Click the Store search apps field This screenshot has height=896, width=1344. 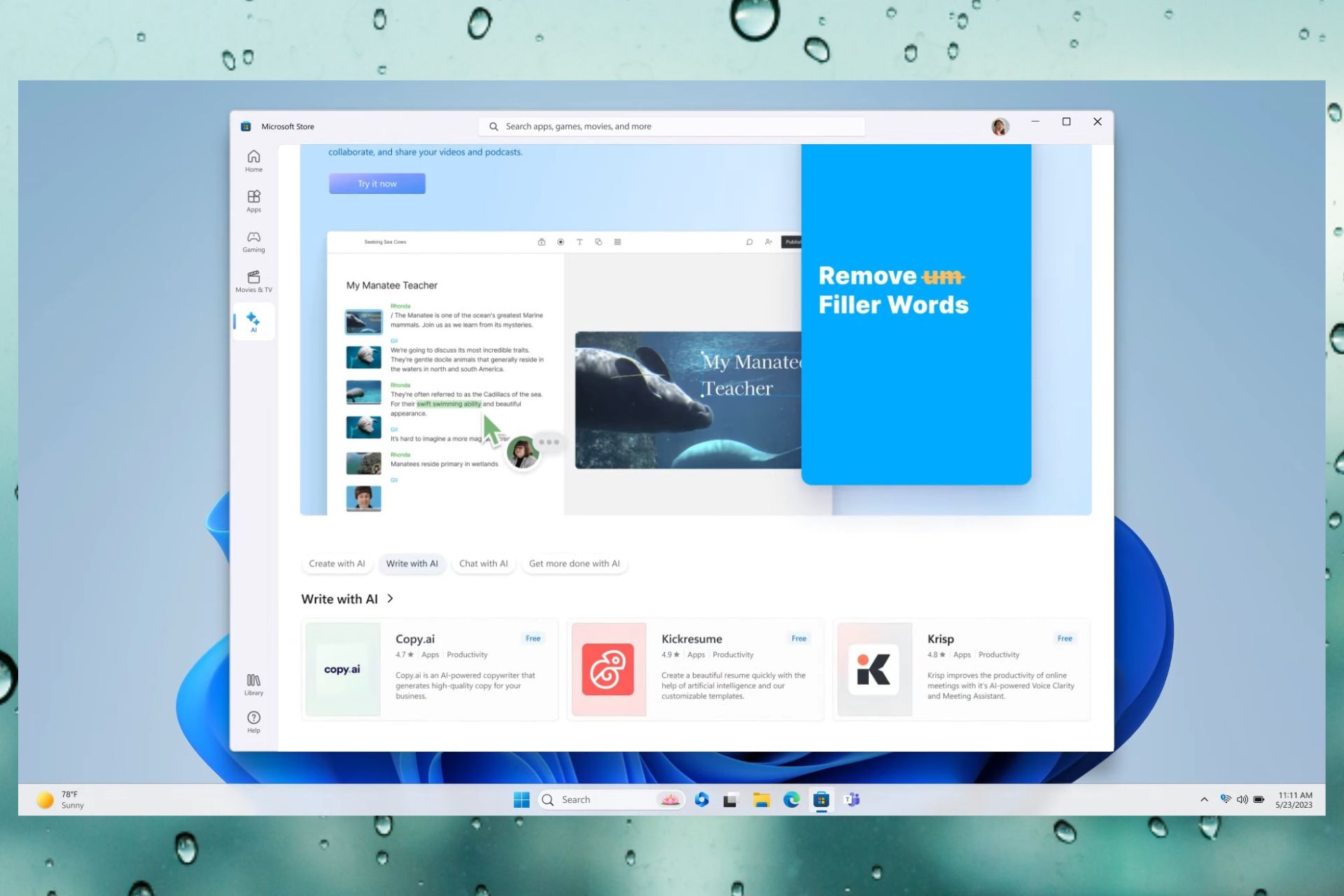pyautogui.click(x=671, y=126)
